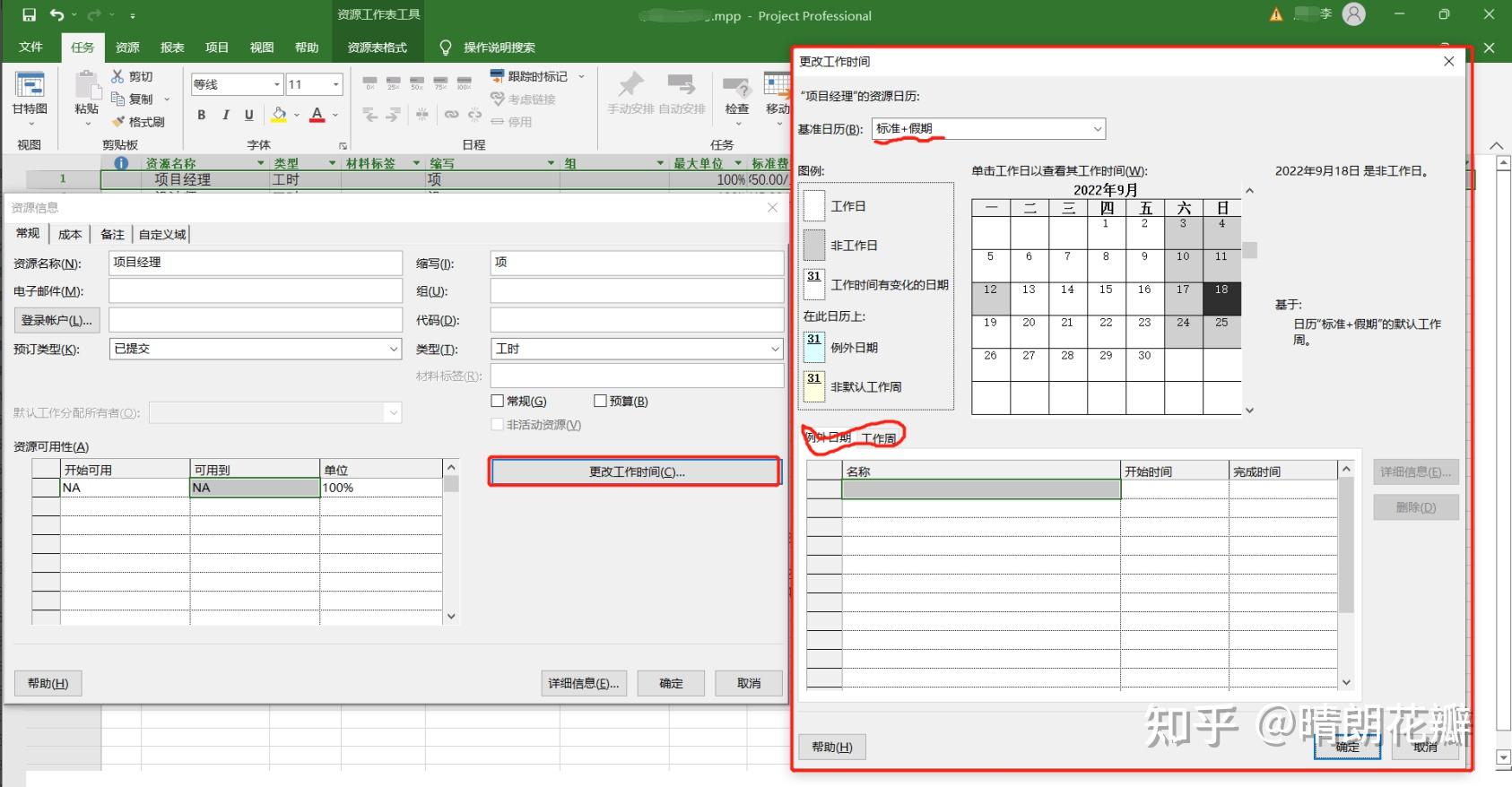This screenshot has width=1512, height=787.
Task: Activate the Format Painter (格式刷)
Action: [x=138, y=122]
